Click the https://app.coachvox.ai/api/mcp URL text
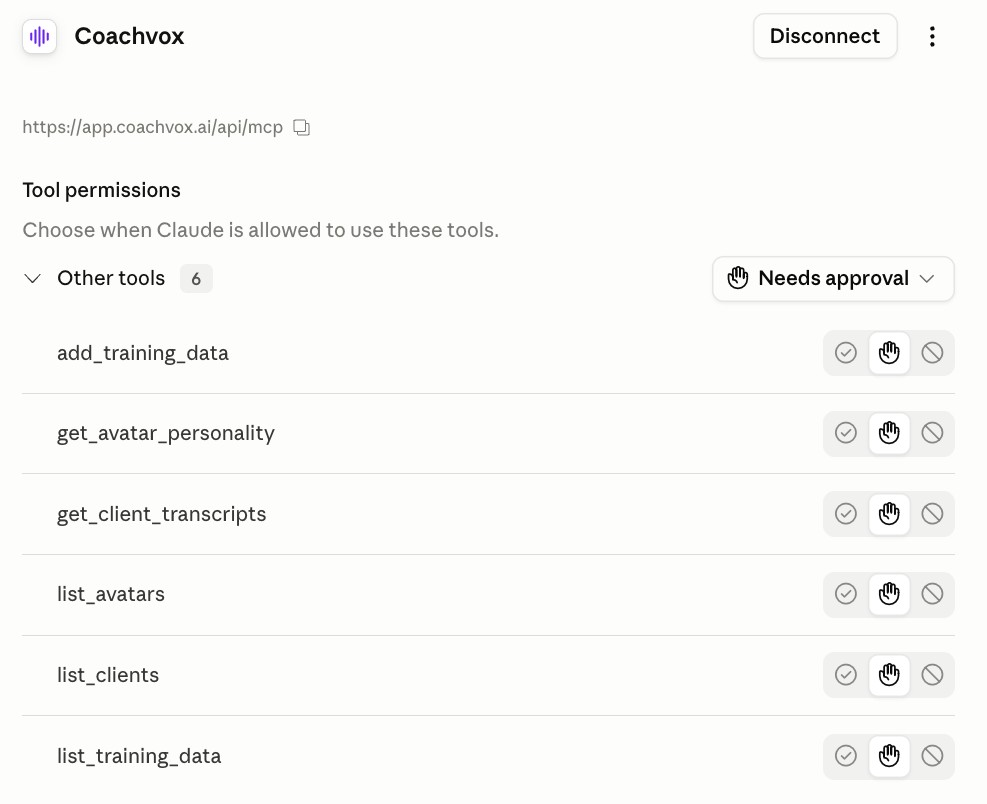Screen dimensions: 987x804 [x=153, y=128]
